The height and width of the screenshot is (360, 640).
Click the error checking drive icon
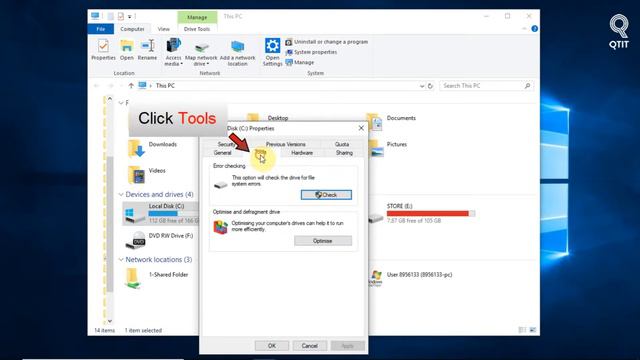pyautogui.click(x=220, y=185)
